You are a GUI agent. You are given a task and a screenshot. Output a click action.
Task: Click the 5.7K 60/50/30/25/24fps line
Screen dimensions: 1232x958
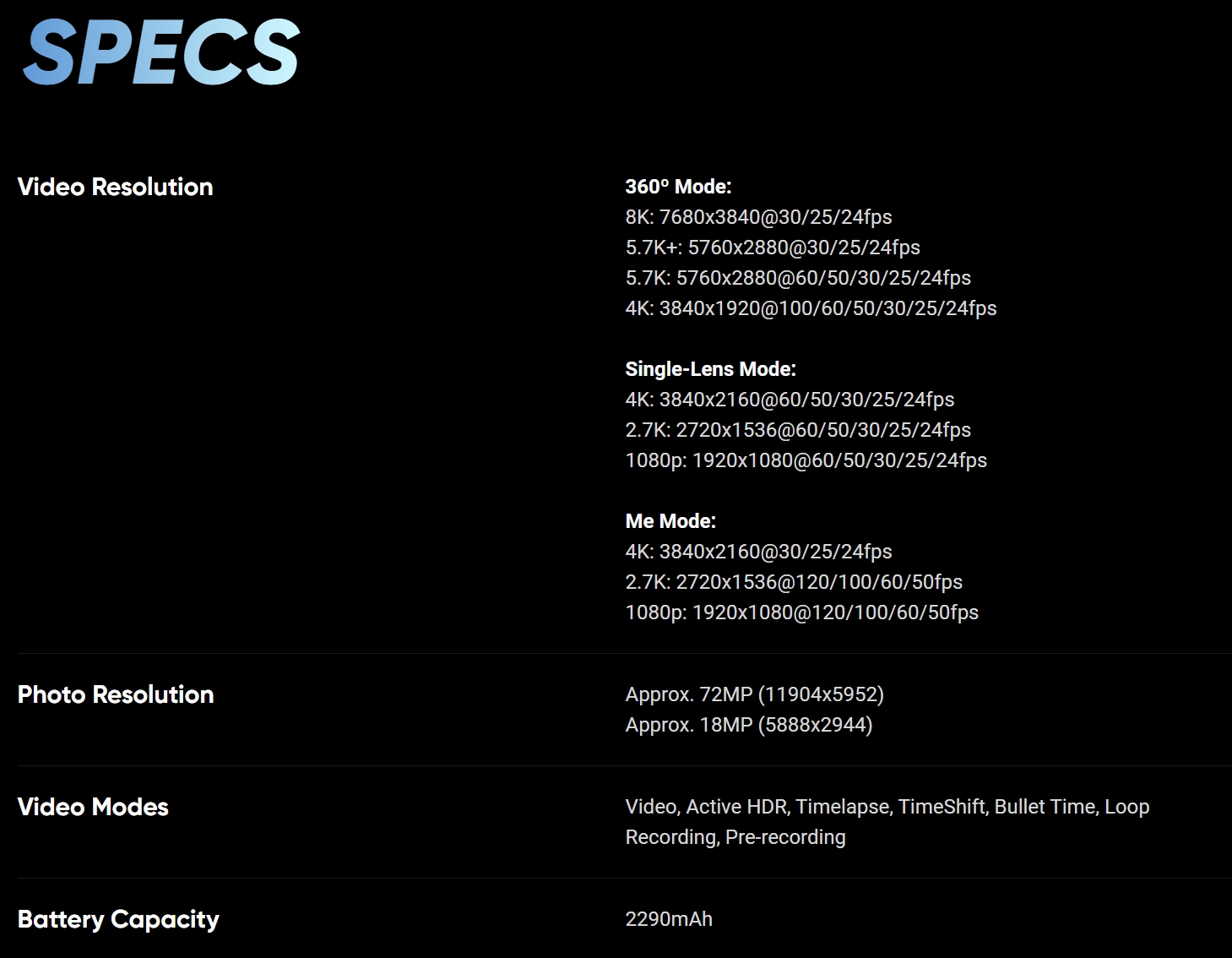point(798,278)
